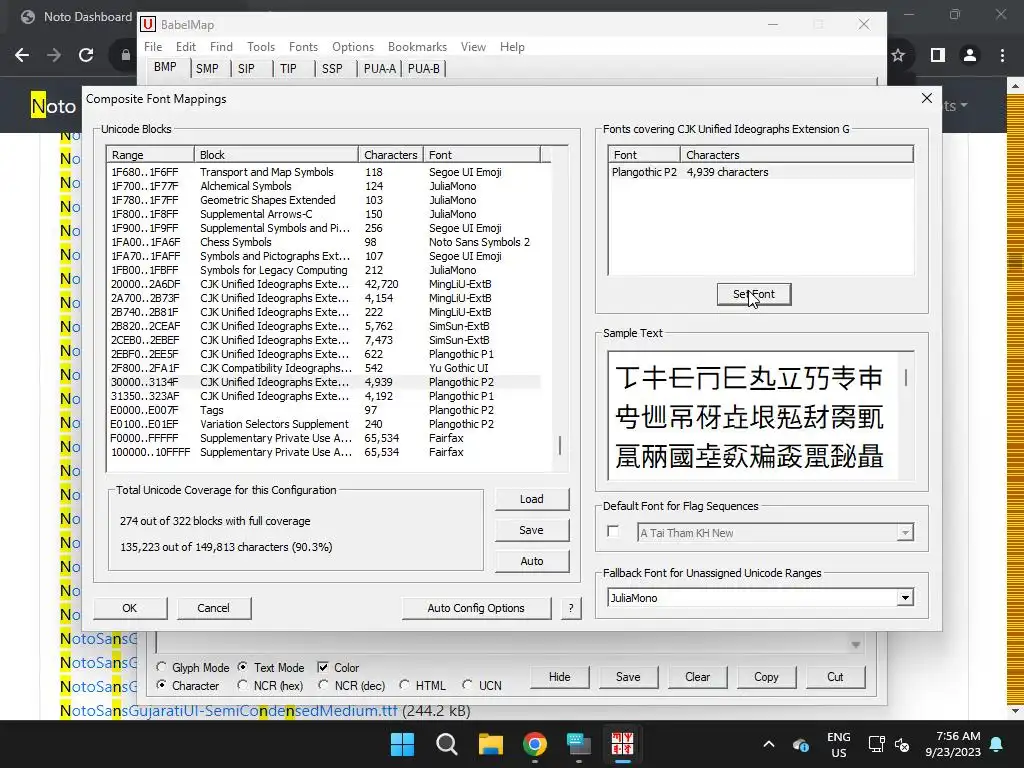Switch to Chrome in taskbar

(x=535, y=744)
